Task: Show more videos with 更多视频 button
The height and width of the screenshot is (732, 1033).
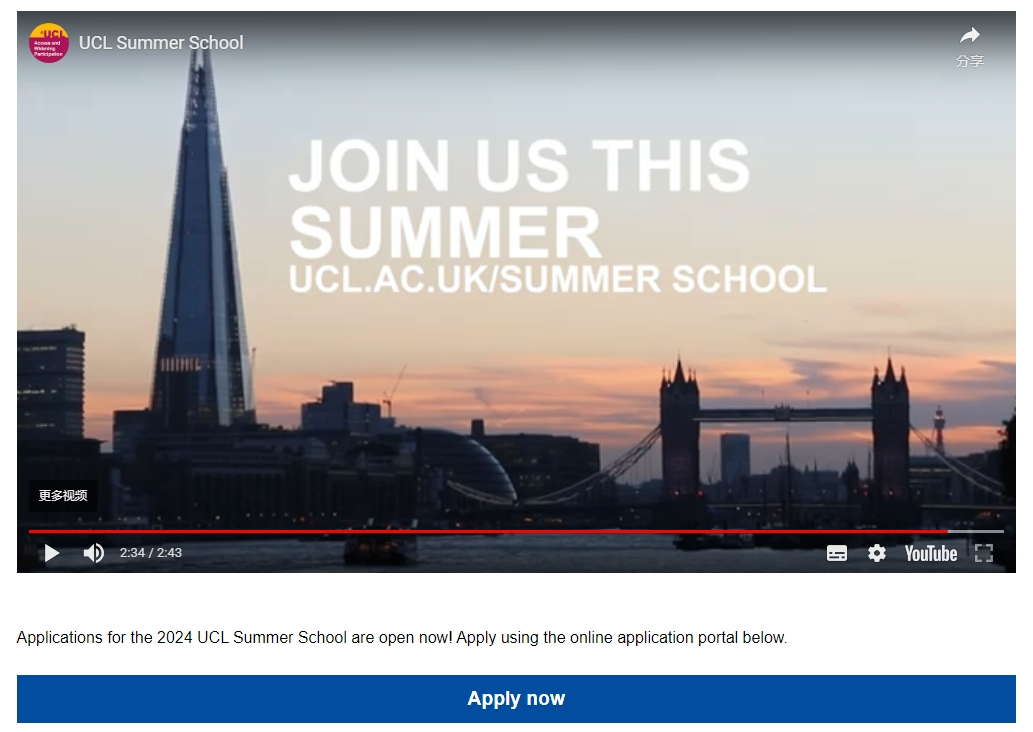Action: (x=63, y=495)
